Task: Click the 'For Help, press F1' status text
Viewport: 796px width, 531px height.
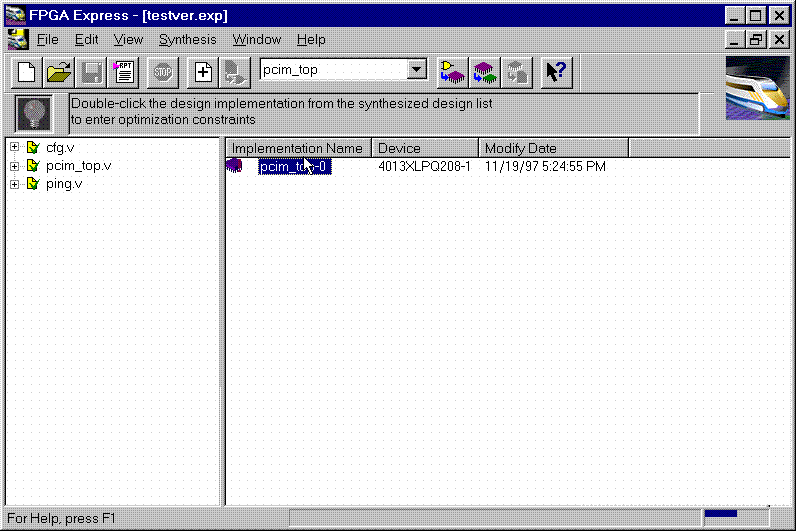Action: coord(61,518)
